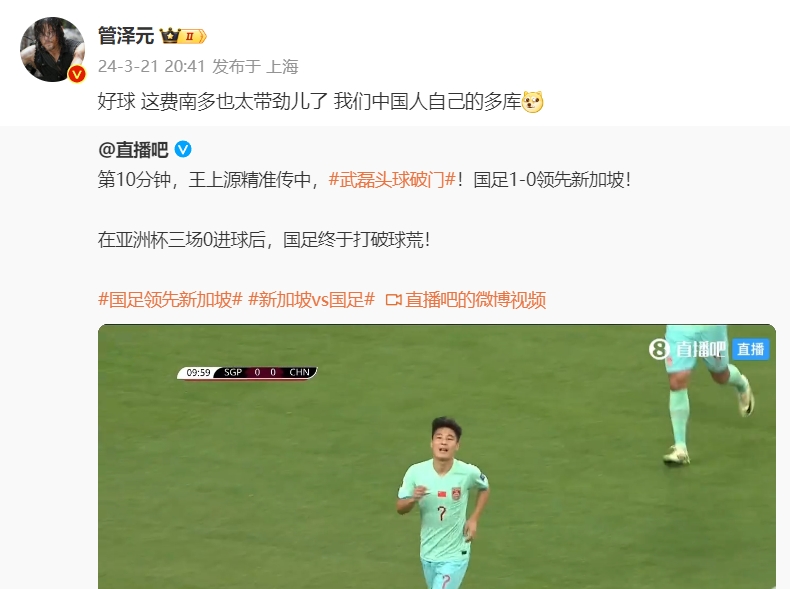Click the 直播 live badge on video
This screenshot has height=589, width=790.
point(750,349)
